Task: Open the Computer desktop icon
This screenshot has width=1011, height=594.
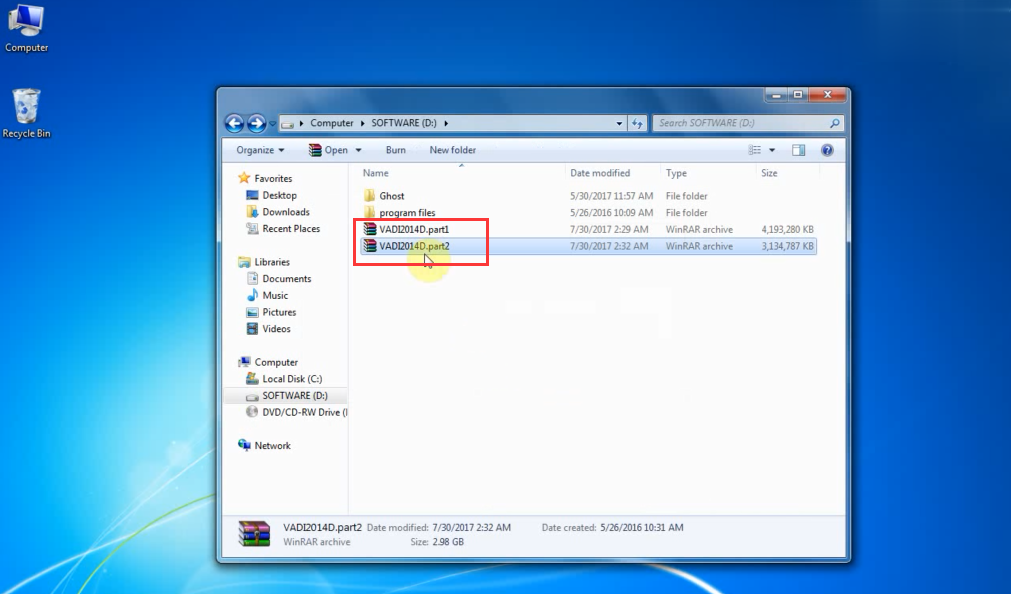Action: pyautogui.click(x=26, y=28)
